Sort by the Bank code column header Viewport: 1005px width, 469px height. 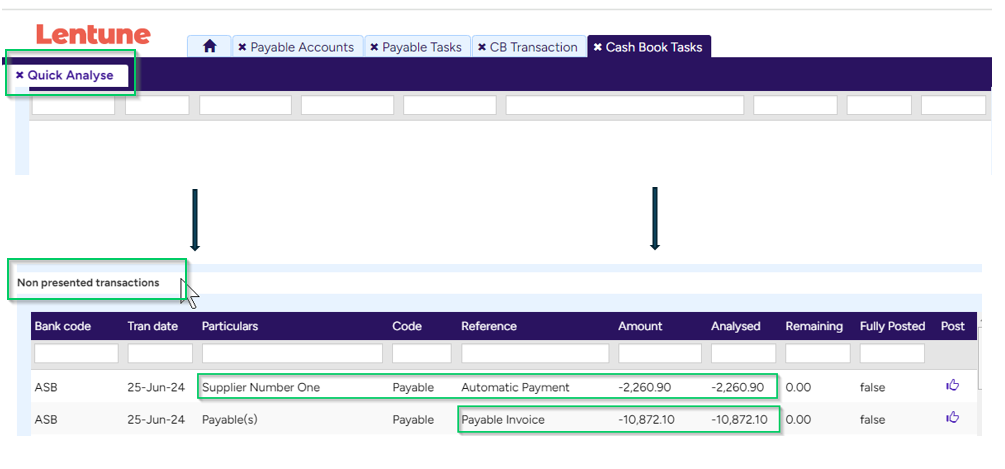(63, 326)
